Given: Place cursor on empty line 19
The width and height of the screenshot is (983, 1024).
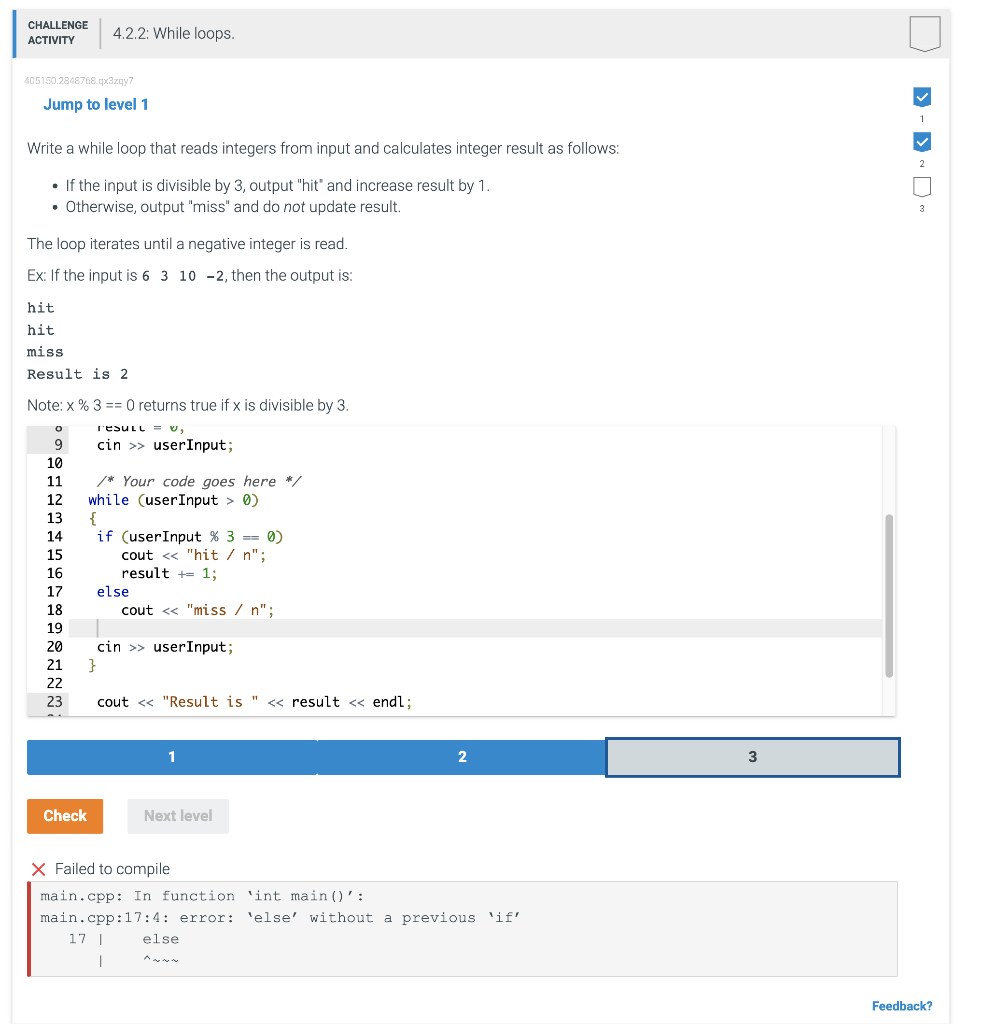Looking at the screenshot, I should coord(475,628).
